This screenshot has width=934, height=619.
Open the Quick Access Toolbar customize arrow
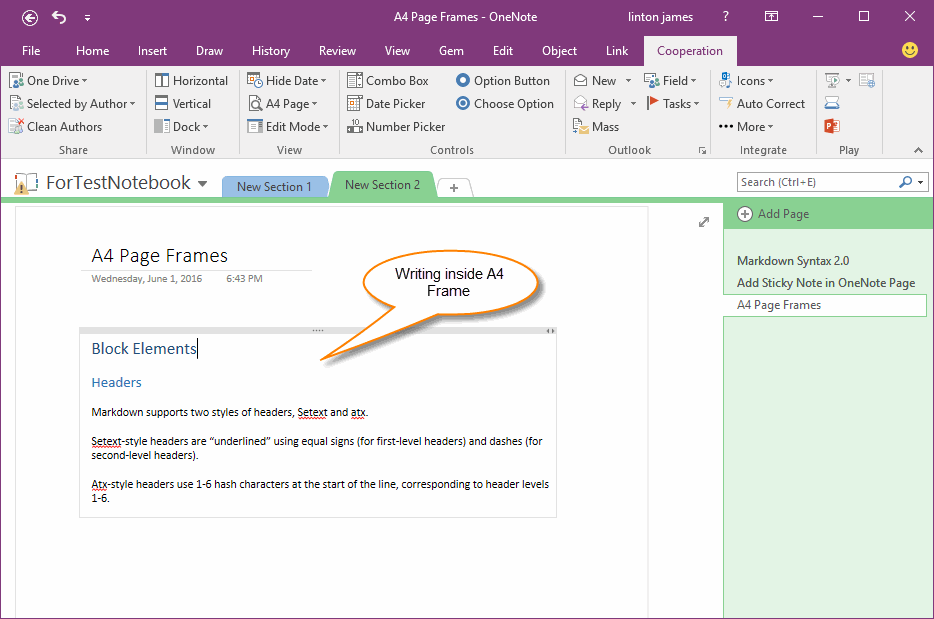(x=88, y=18)
